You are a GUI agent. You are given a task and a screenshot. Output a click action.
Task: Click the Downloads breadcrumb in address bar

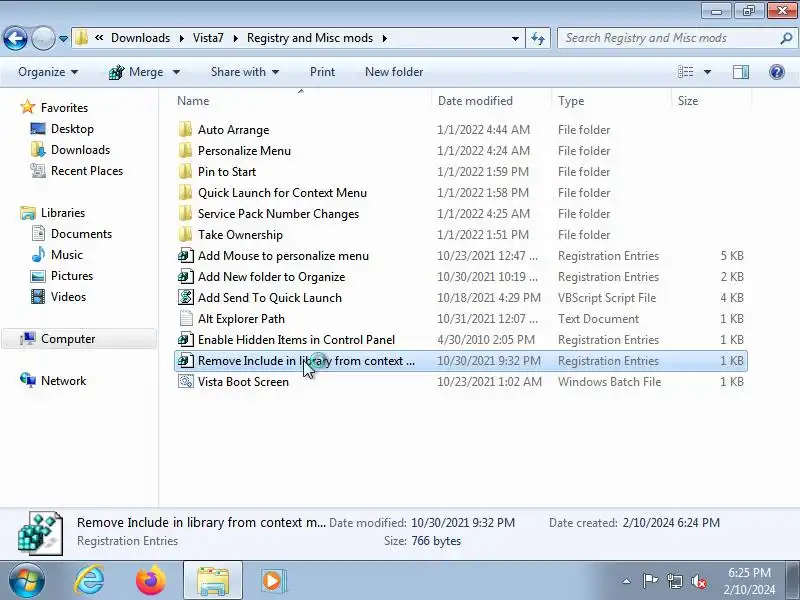pyautogui.click(x=140, y=38)
